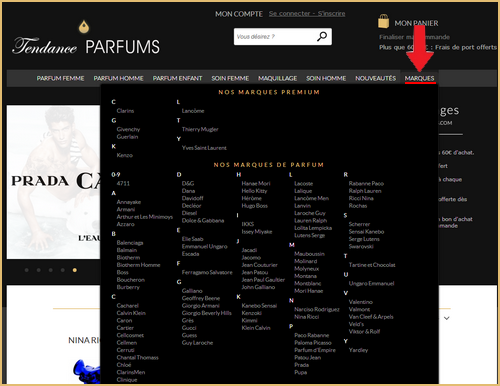
Task: Choose the Hugo Boss brand link
Action: pyautogui.click(x=255, y=206)
